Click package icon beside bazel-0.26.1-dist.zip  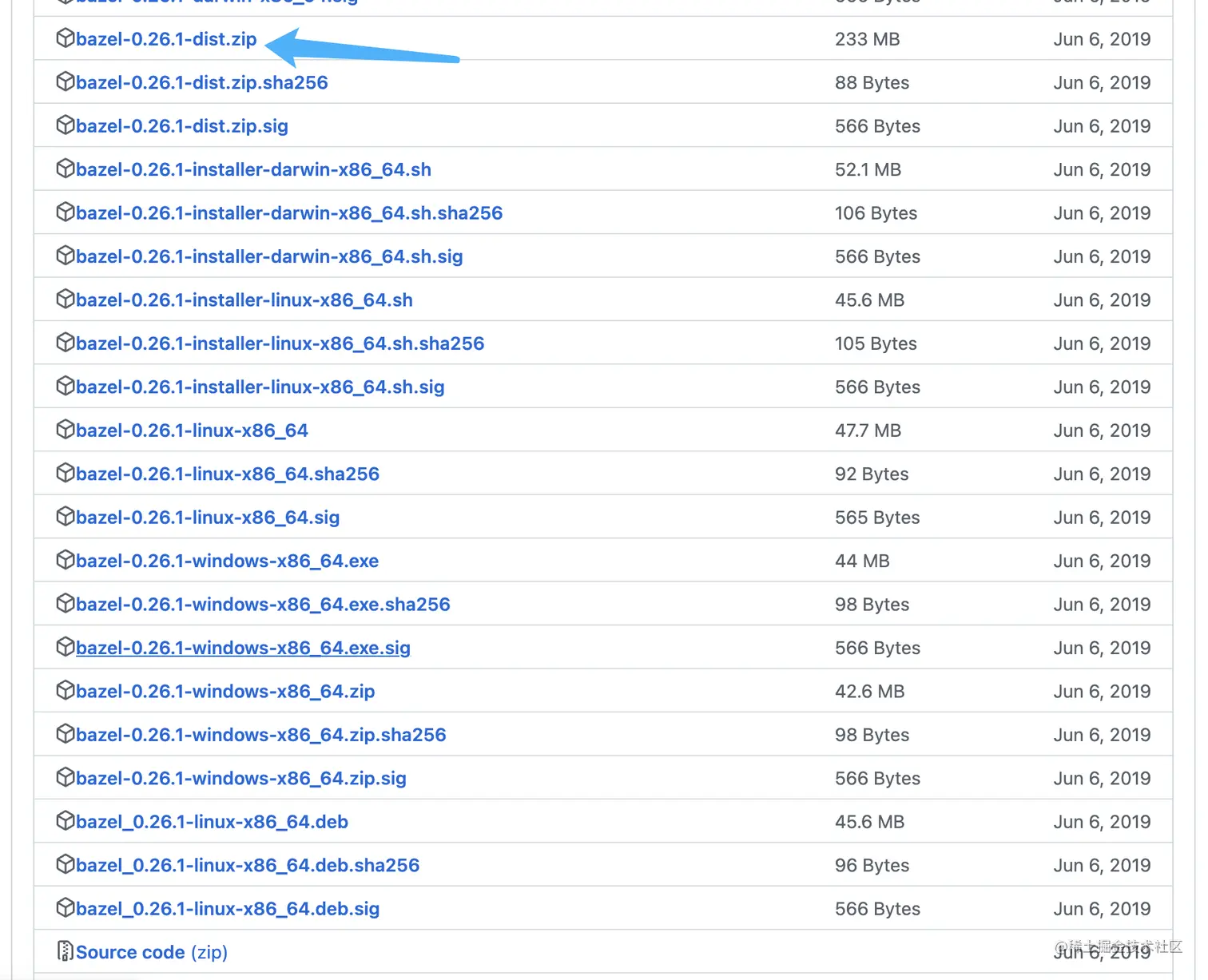65,38
